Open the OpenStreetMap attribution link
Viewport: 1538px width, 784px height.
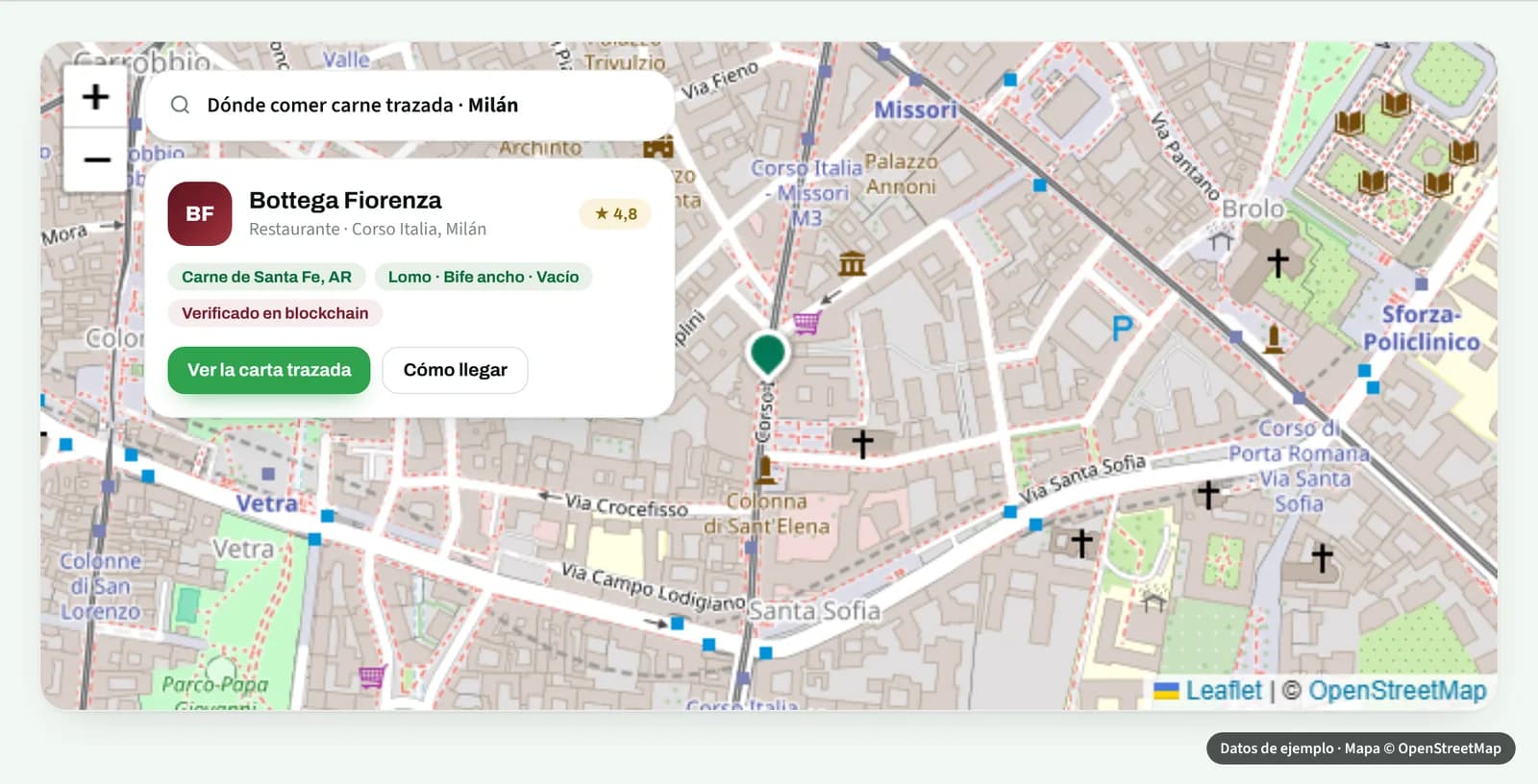pyautogui.click(x=1397, y=691)
